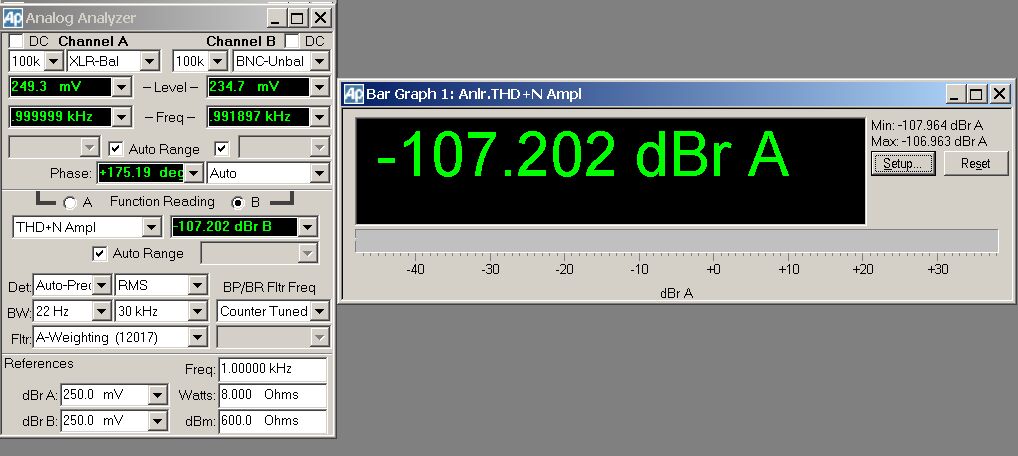Image resolution: width=1018 pixels, height=456 pixels.
Task: Click the Channel A .999999 kHz frequency reading
Action: click(x=60, y=117)
